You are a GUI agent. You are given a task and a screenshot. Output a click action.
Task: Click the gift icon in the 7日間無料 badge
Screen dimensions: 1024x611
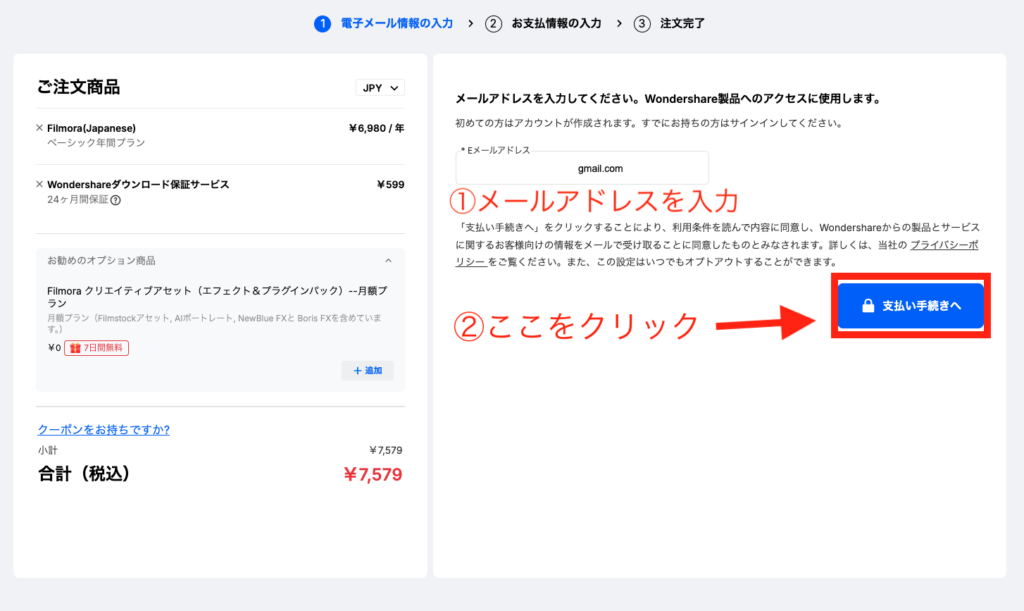click(x=75, y=346)
